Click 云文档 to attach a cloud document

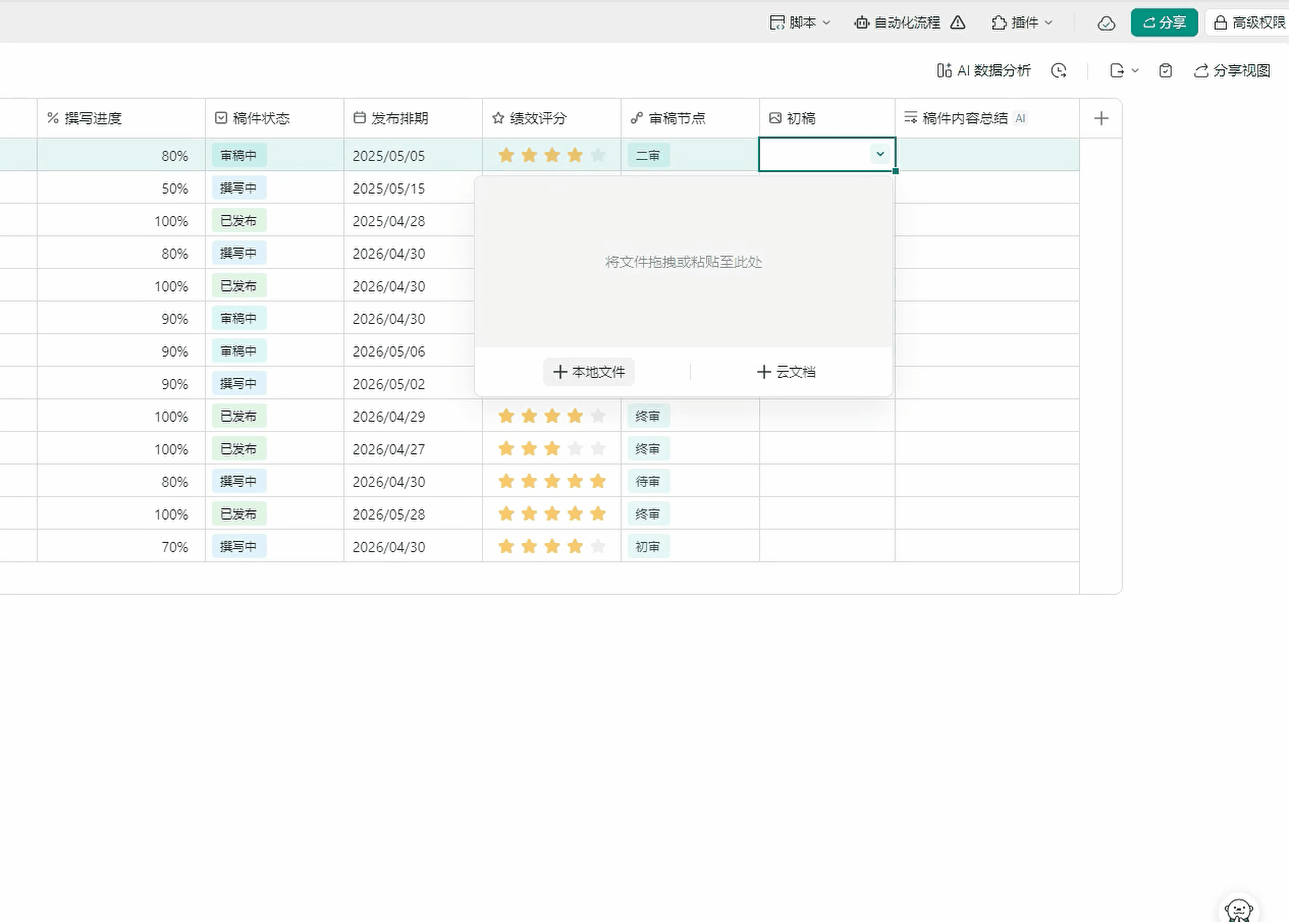pyautogui.click(x=786, y=371)
